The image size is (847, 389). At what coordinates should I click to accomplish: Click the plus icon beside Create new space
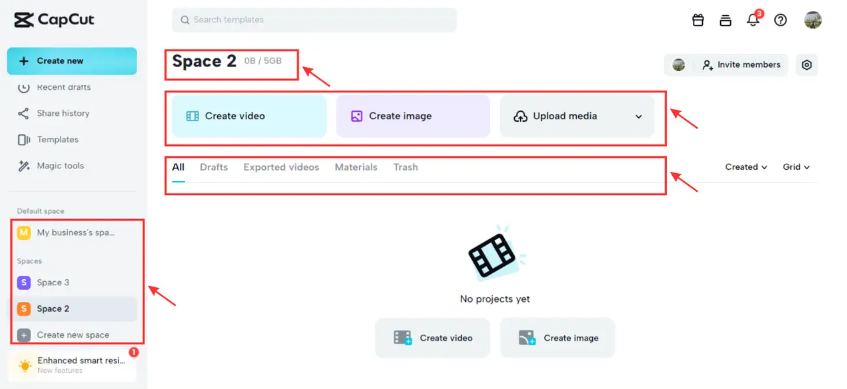tap(23, 335)
